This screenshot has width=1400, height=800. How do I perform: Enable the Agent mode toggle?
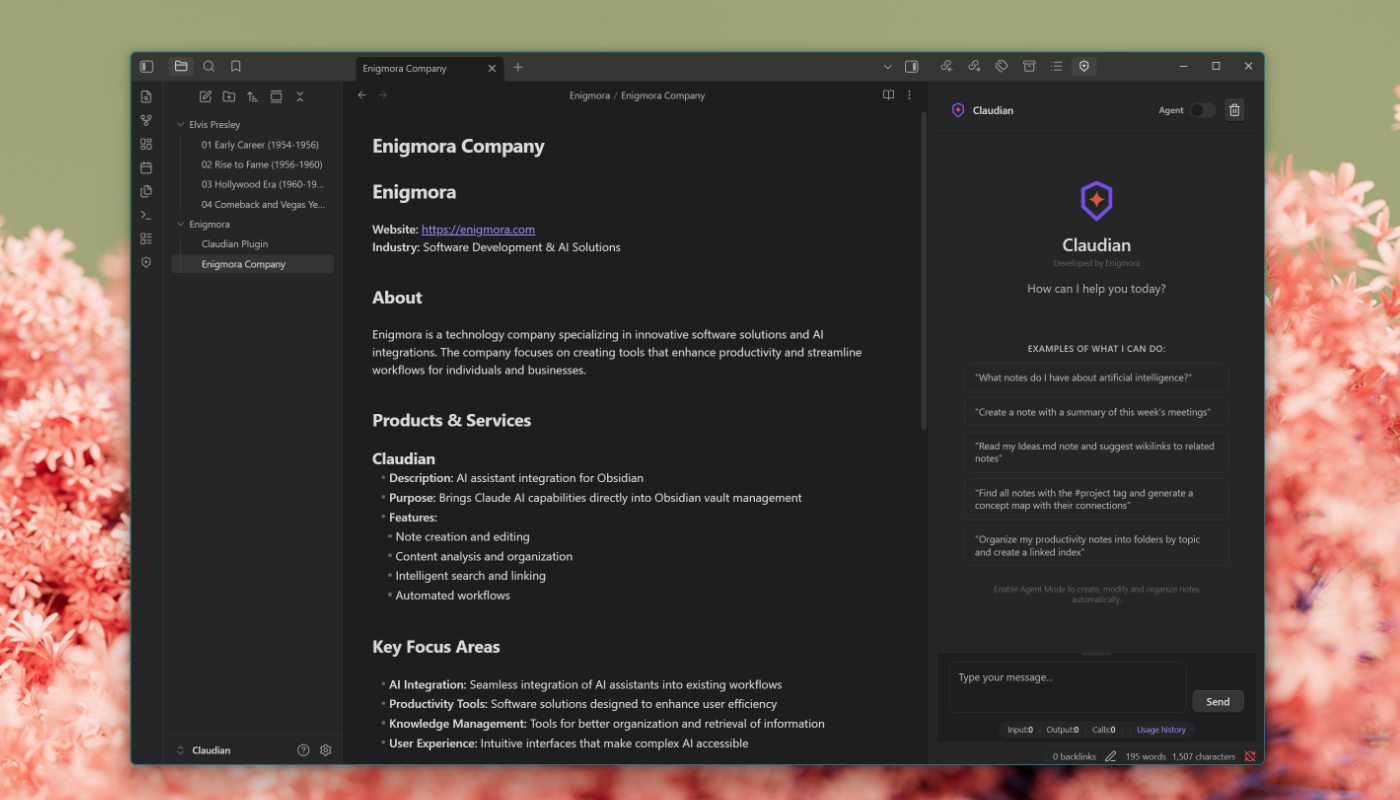[x=1202, y=110]
